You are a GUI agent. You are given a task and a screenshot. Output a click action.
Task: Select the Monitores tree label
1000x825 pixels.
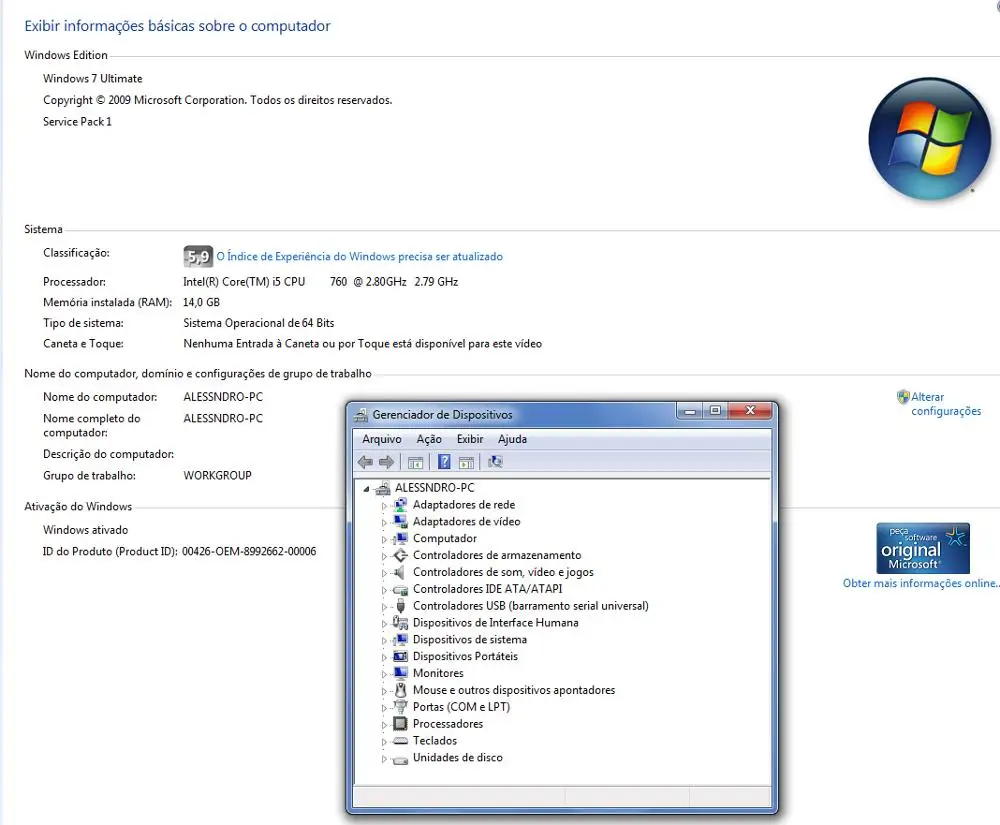[x=438, y=673]
